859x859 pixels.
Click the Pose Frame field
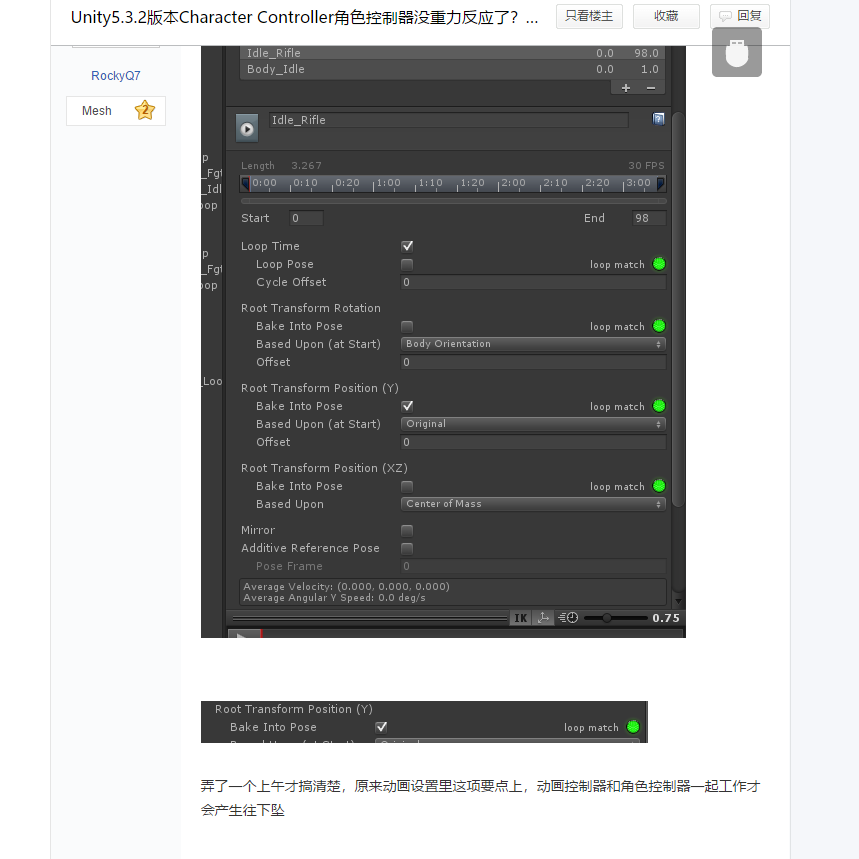pos(533,566)
